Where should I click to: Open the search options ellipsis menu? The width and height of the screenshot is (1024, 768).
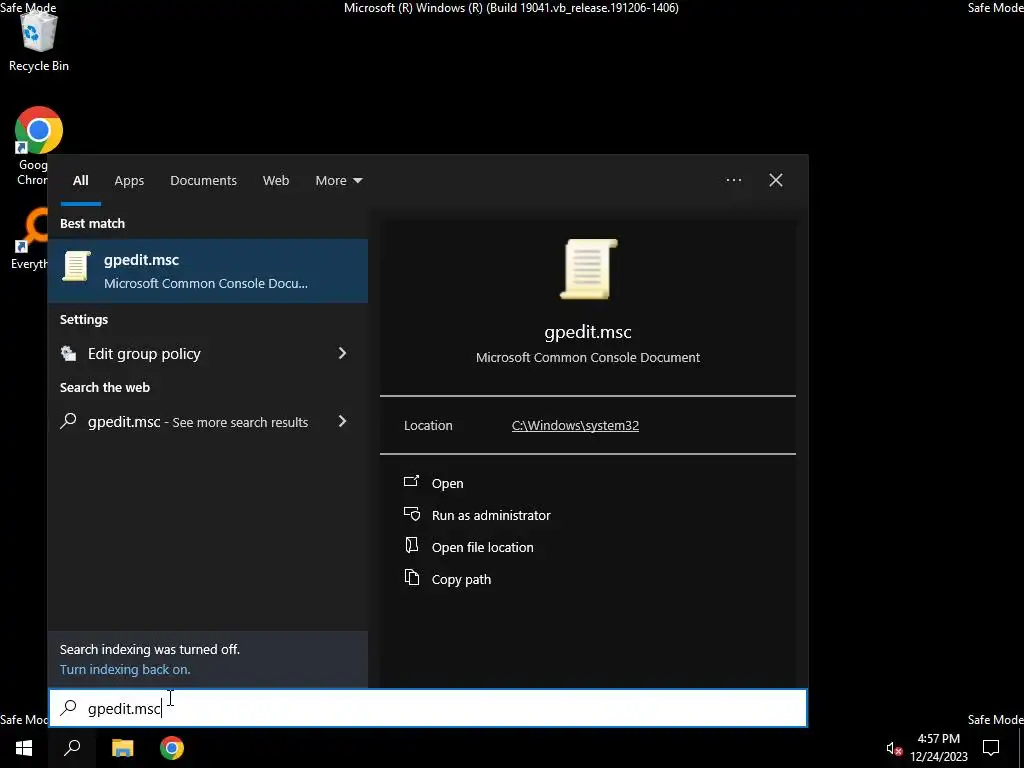733,180
